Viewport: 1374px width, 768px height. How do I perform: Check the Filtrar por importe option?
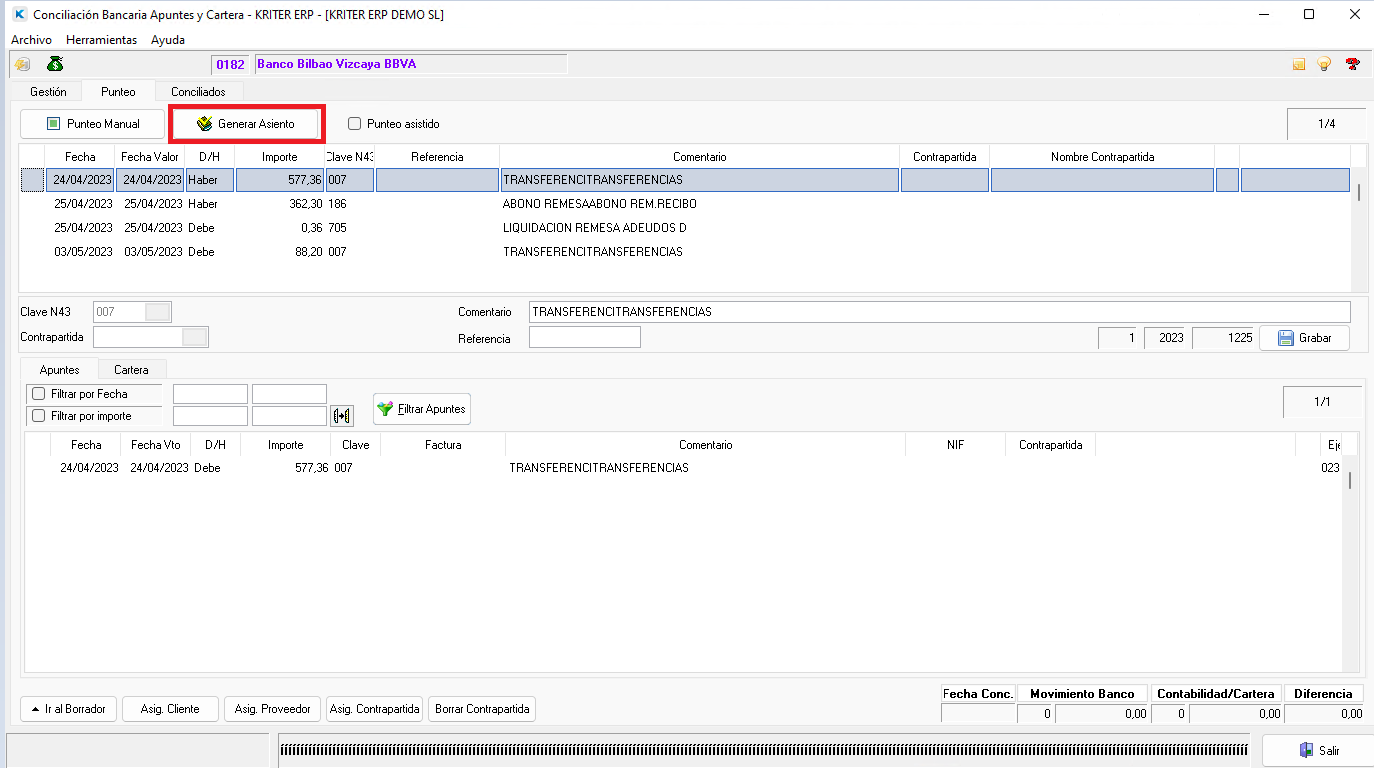[39, 416]
